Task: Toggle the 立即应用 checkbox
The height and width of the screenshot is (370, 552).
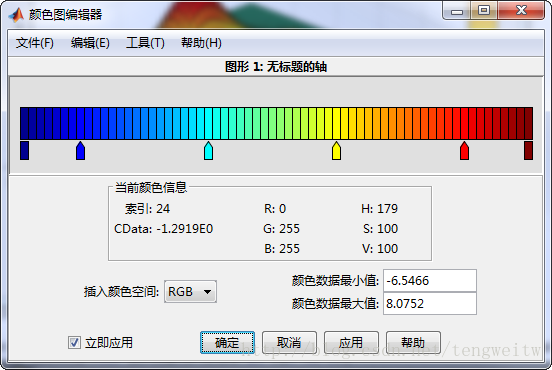Action: tap(74, 343)
